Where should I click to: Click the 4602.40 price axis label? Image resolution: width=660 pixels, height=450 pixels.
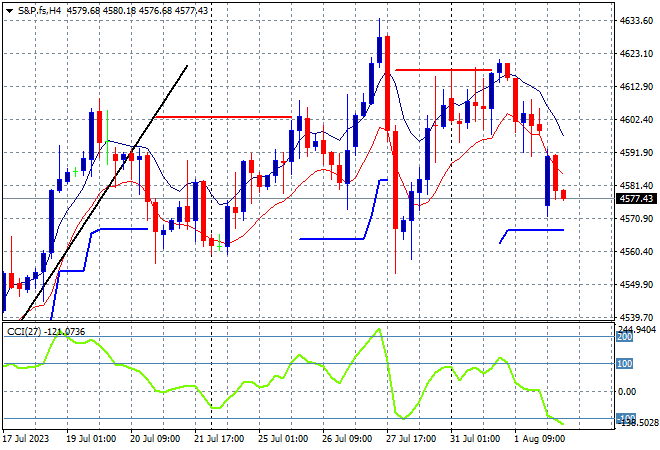click(636, 120)
